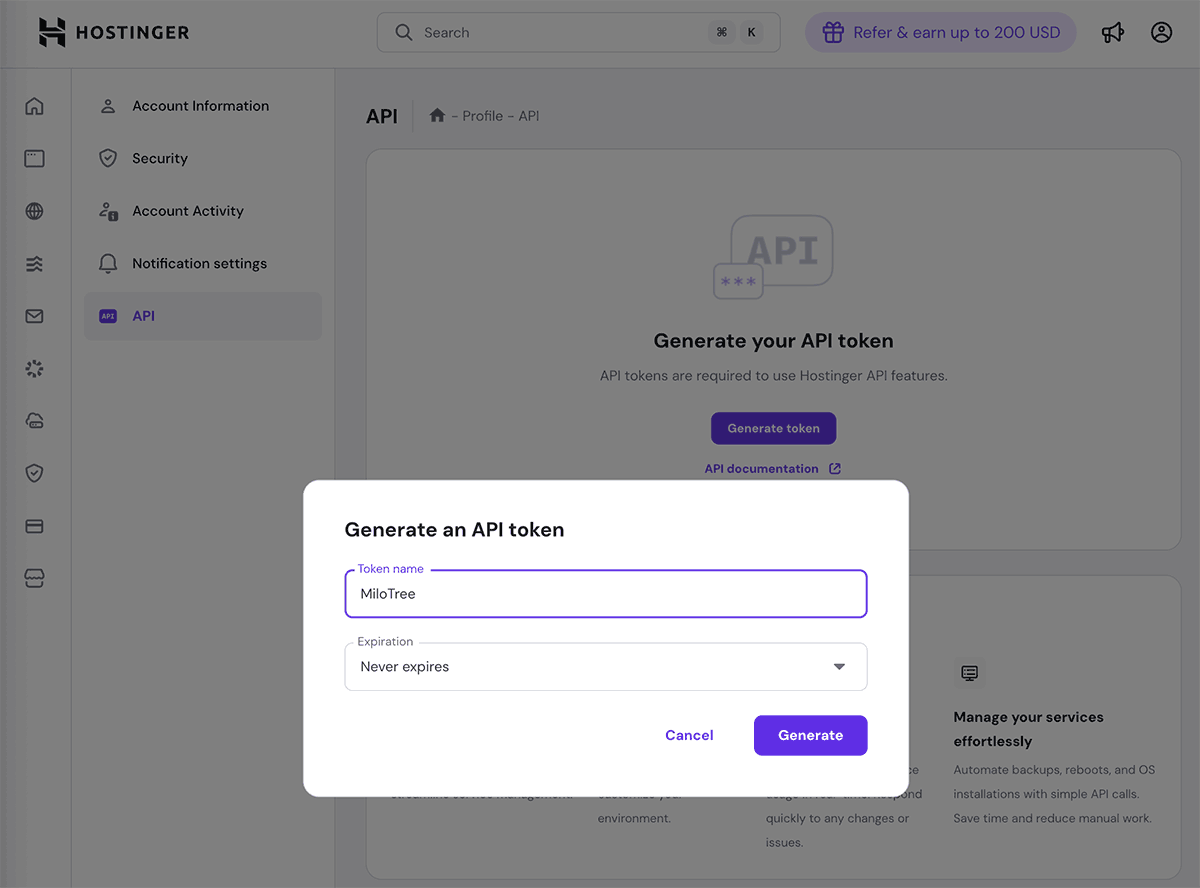Image resolution: width=1200 pixels, height=888 pixels.
Task: Click the Token name input field
Action: (x=605, y=594)
